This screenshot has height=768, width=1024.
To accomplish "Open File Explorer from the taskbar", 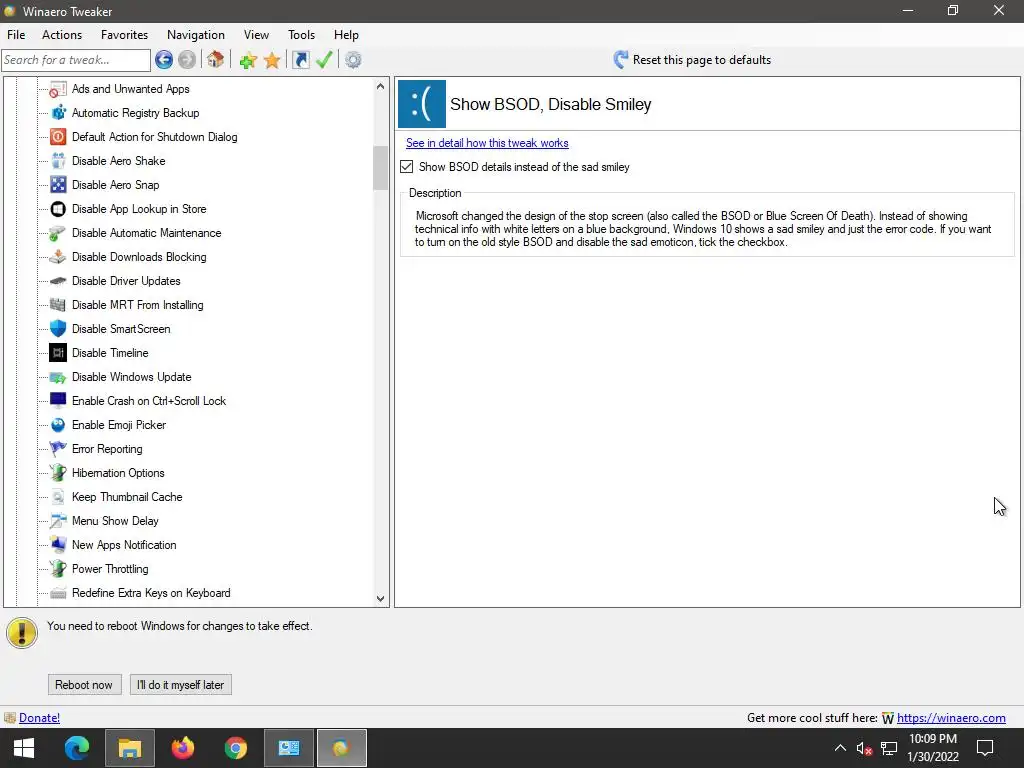I will point(130,748).
